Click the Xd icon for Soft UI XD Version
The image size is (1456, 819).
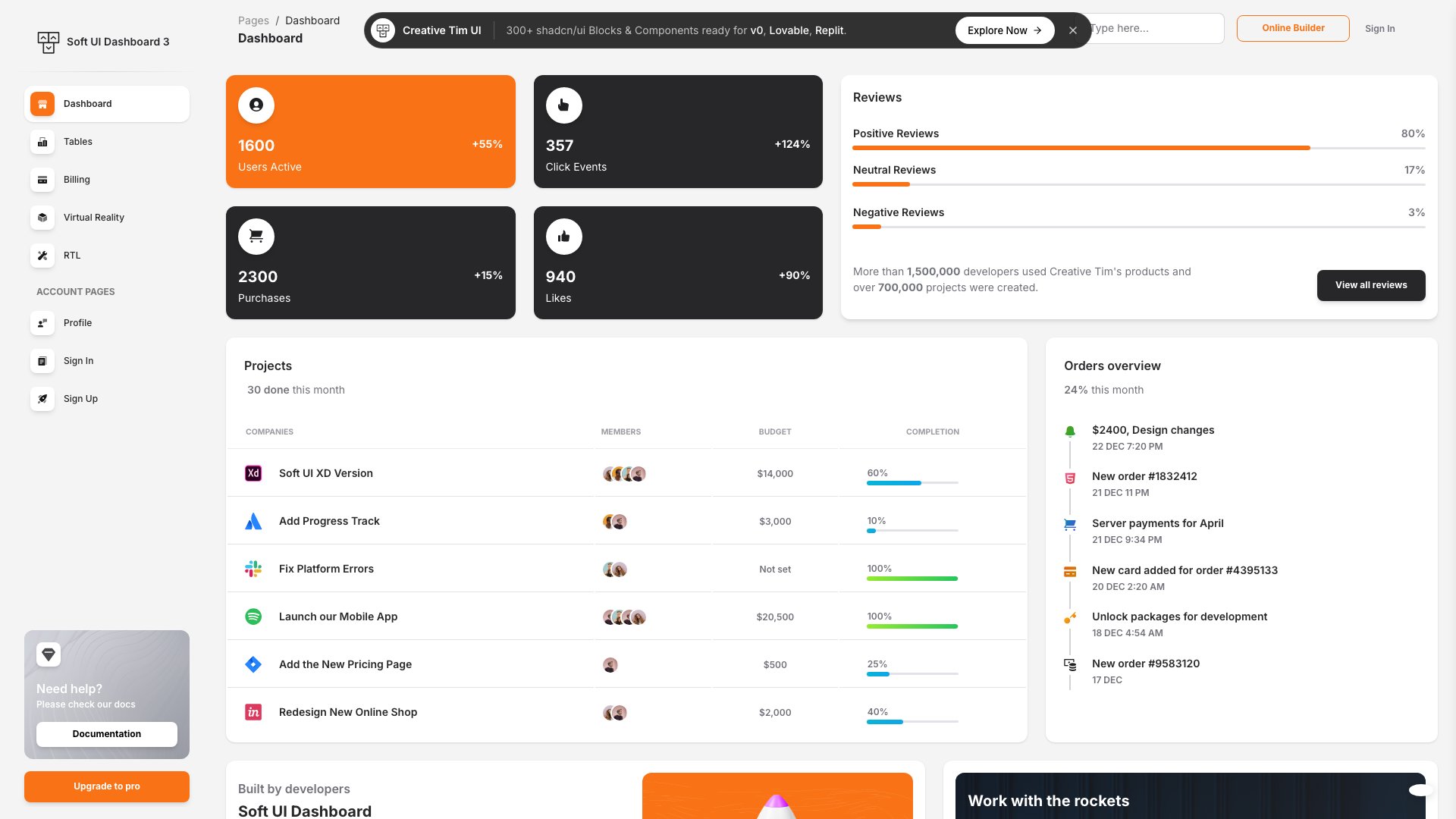pos(253,472)
